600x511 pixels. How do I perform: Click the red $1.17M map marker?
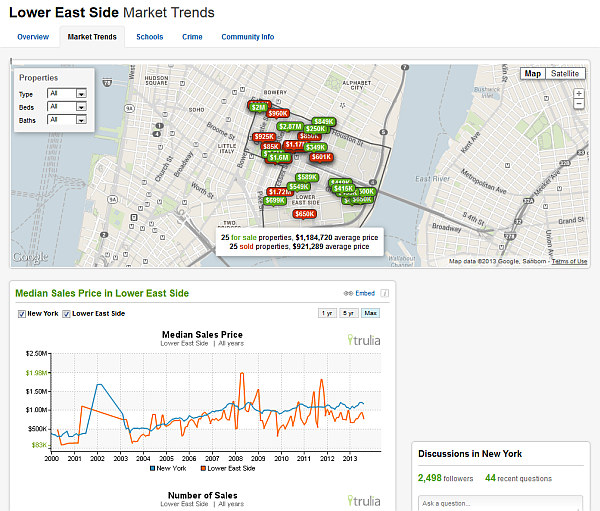click(295, 145)
